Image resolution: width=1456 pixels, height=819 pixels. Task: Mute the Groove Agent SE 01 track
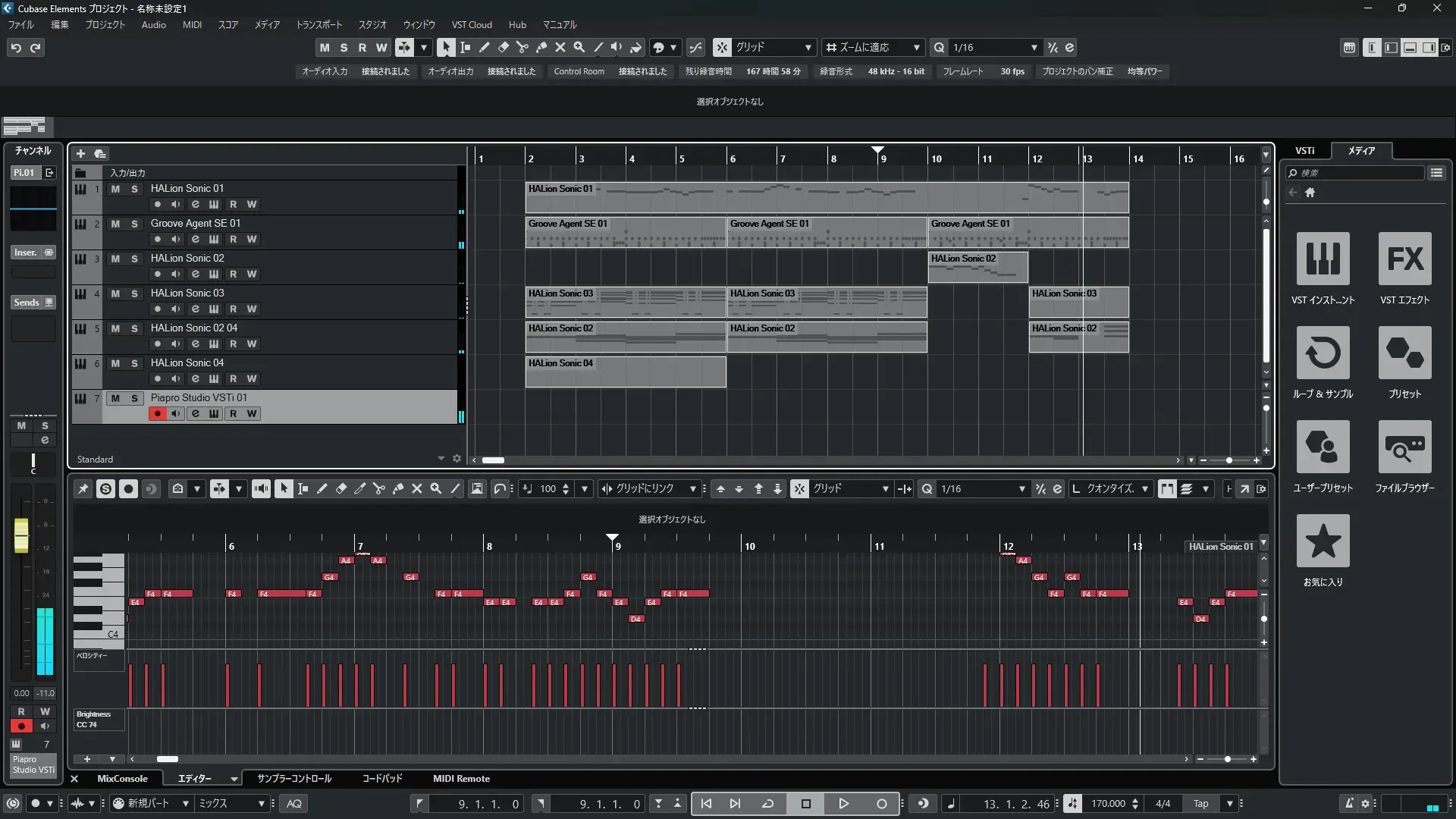tap(115, 224)
